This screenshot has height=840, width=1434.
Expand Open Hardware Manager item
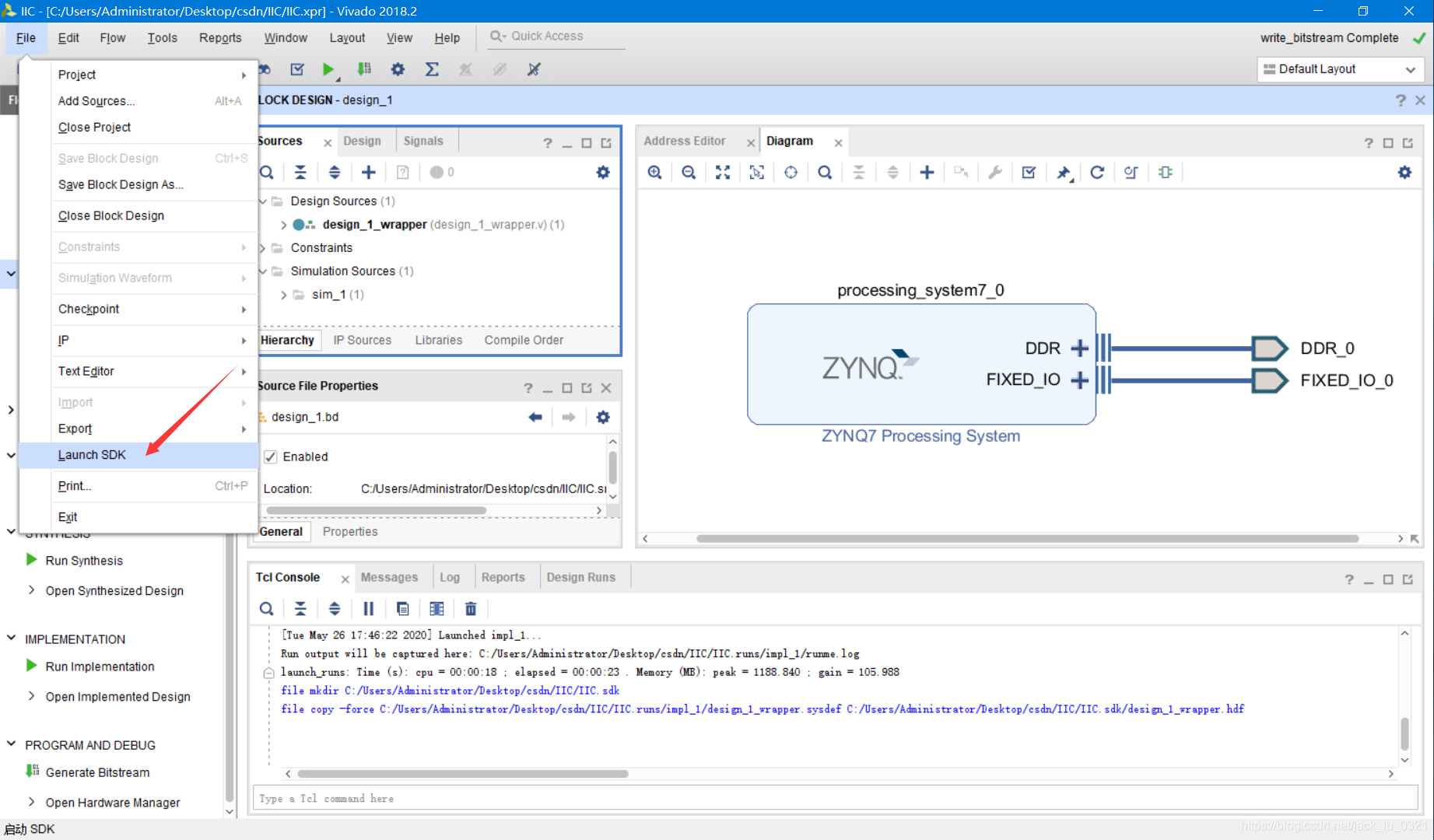31,802
